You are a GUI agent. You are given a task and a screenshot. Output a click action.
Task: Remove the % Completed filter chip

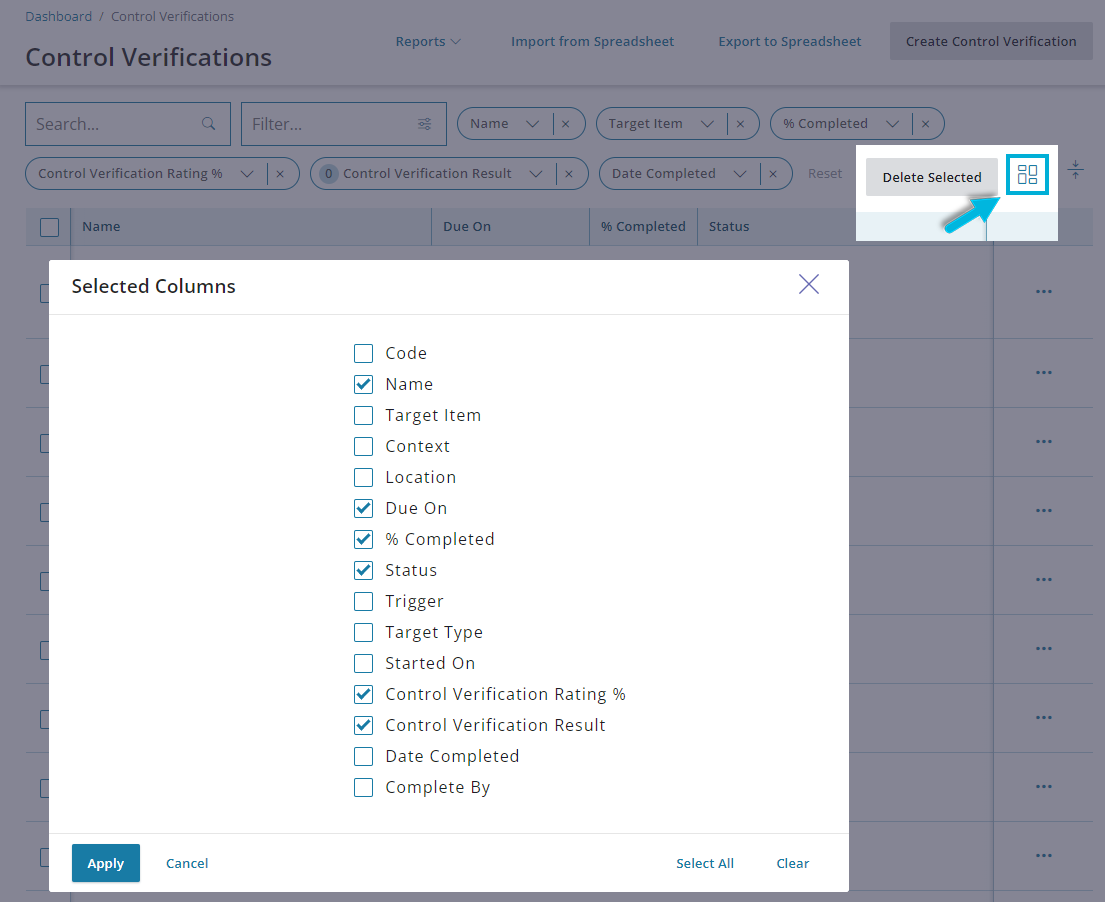pyautogui.click(x=925, y=124)
